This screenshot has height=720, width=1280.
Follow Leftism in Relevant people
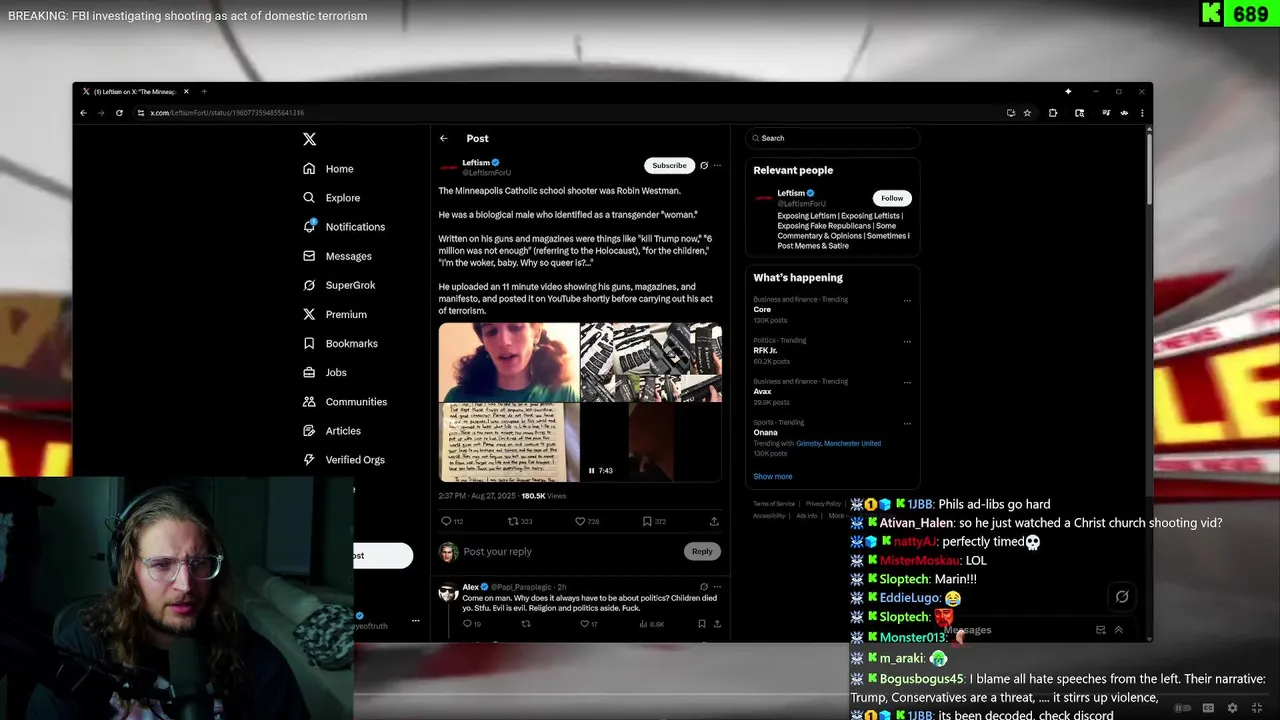coord(892,198)
